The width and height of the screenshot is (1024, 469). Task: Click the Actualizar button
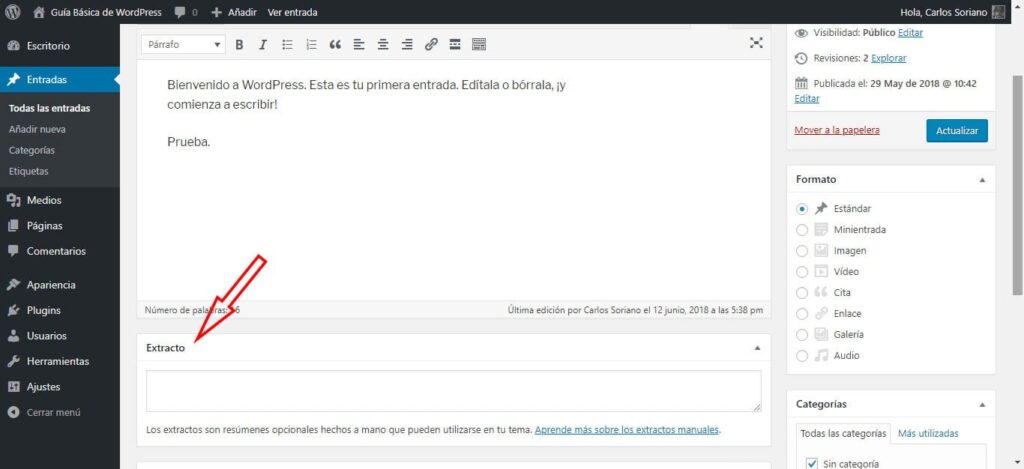[x=957, y=131]
